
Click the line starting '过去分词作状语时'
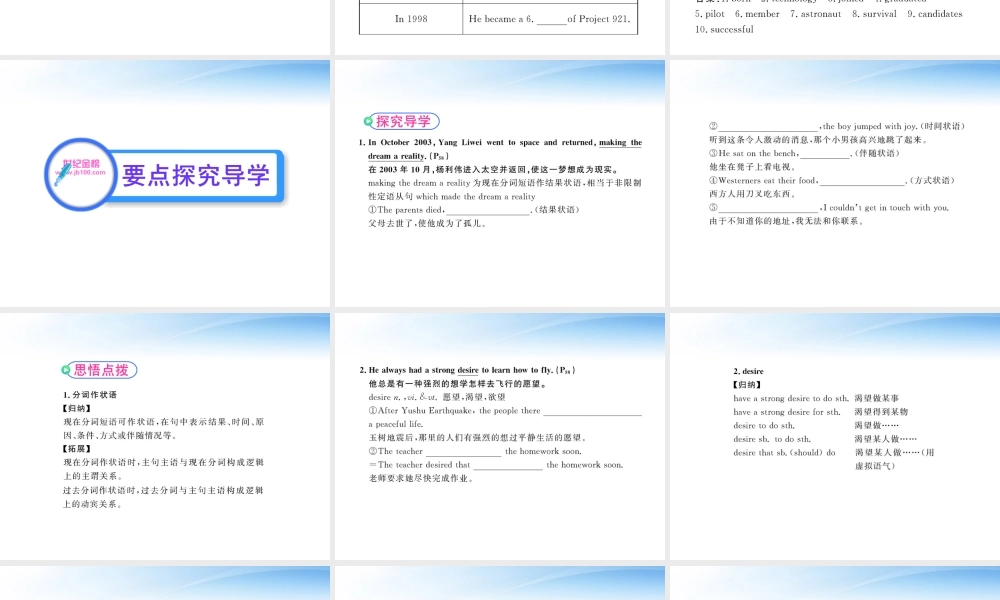coord(163,490)
